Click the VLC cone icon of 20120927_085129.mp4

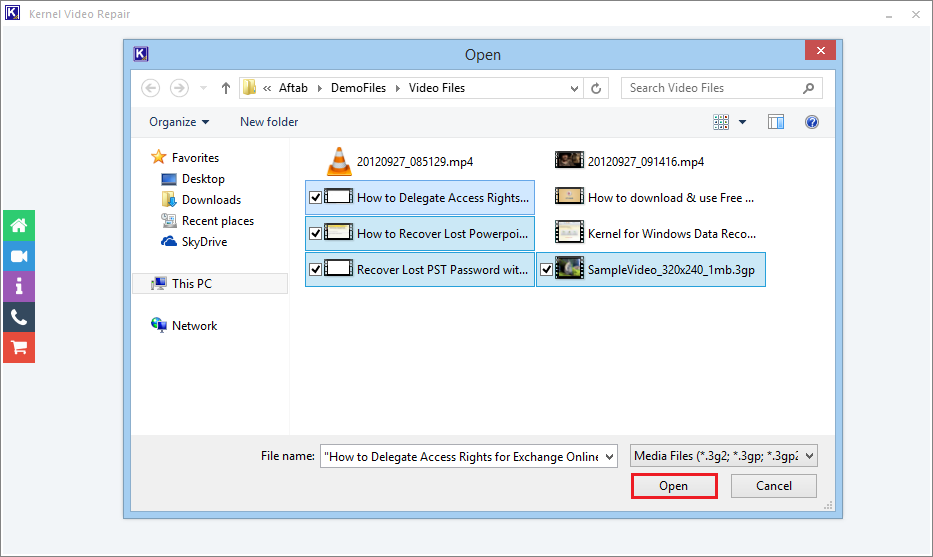339,161
